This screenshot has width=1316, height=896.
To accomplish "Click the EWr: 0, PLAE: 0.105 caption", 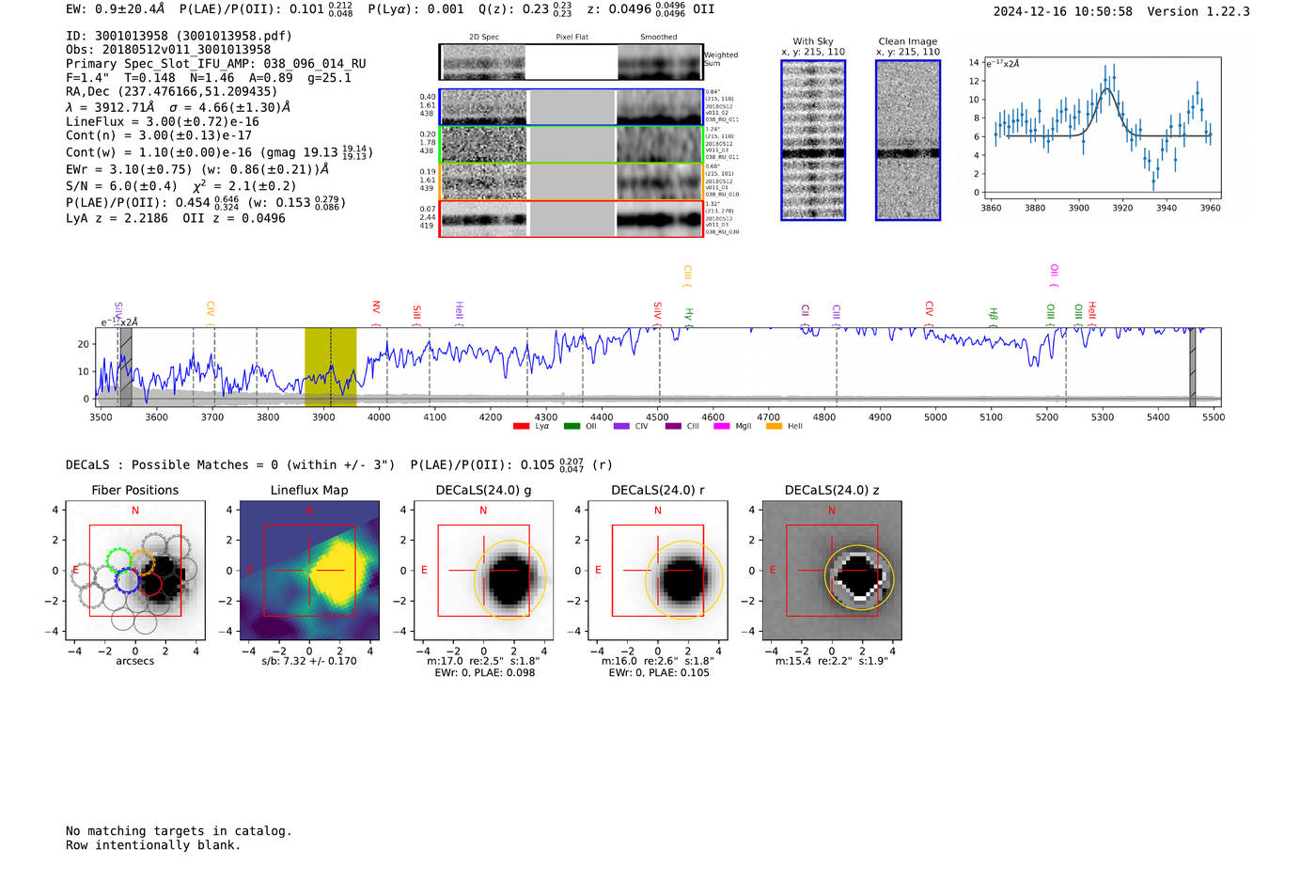I will click(x=659, y=673).
